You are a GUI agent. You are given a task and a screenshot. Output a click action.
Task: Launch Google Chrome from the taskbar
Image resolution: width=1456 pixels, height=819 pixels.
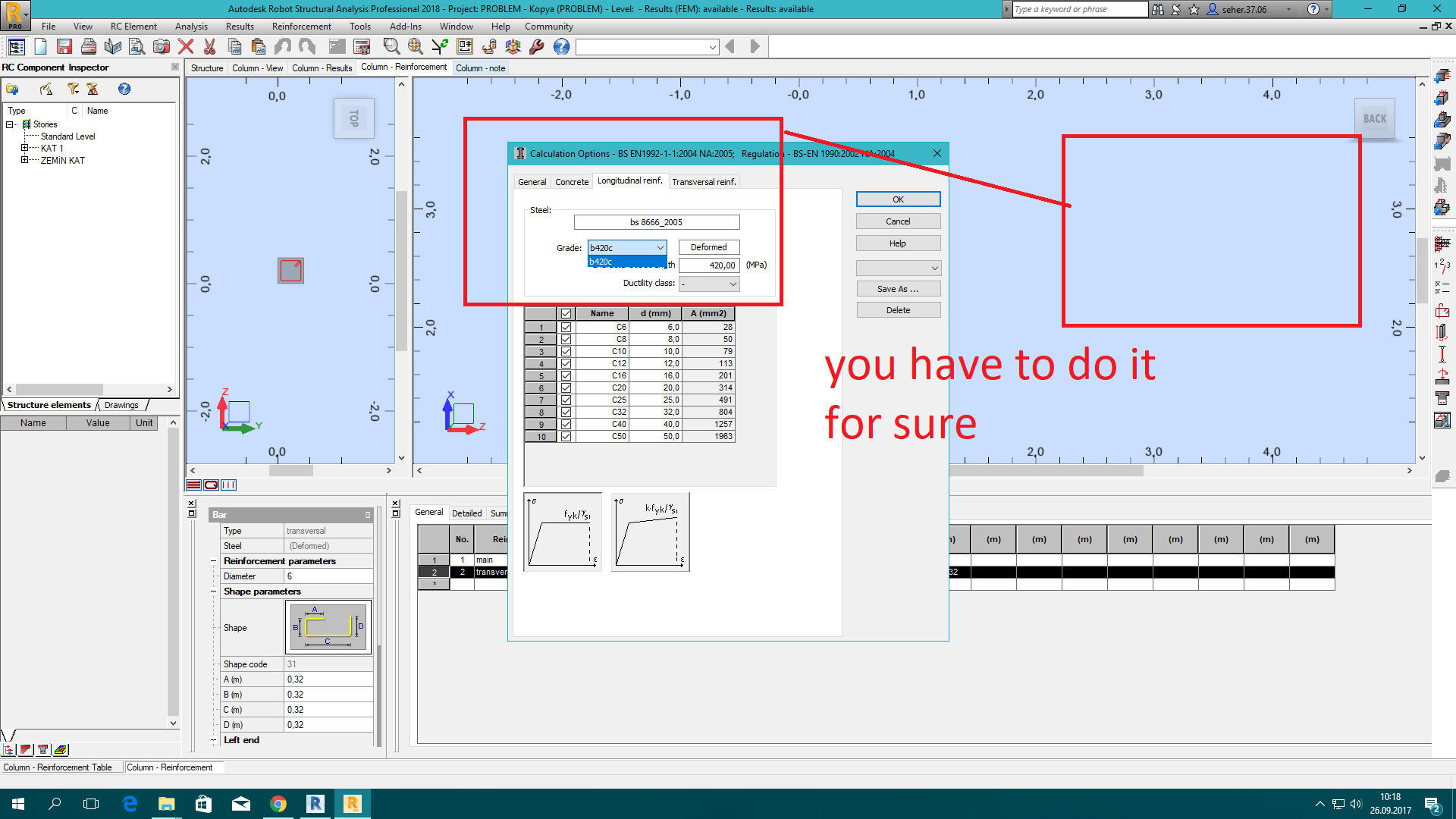(x=278, y=803)
